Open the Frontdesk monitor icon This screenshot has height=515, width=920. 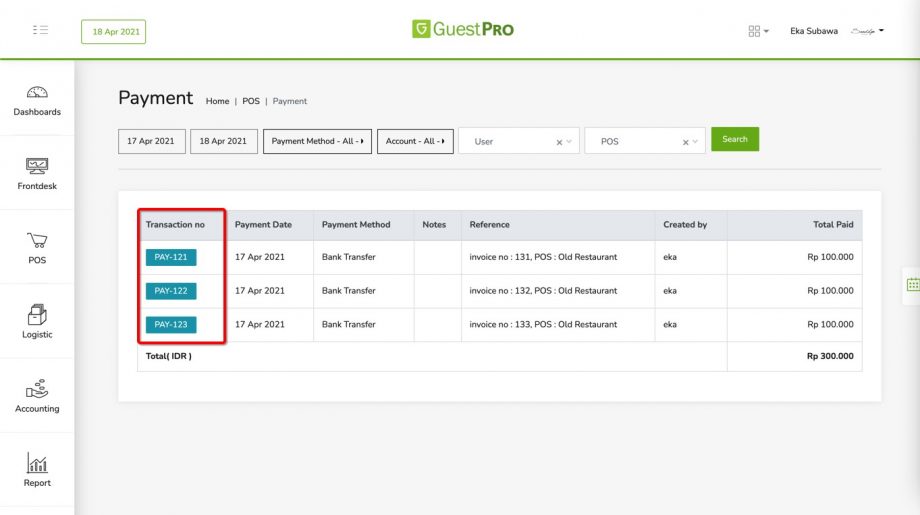37,166
